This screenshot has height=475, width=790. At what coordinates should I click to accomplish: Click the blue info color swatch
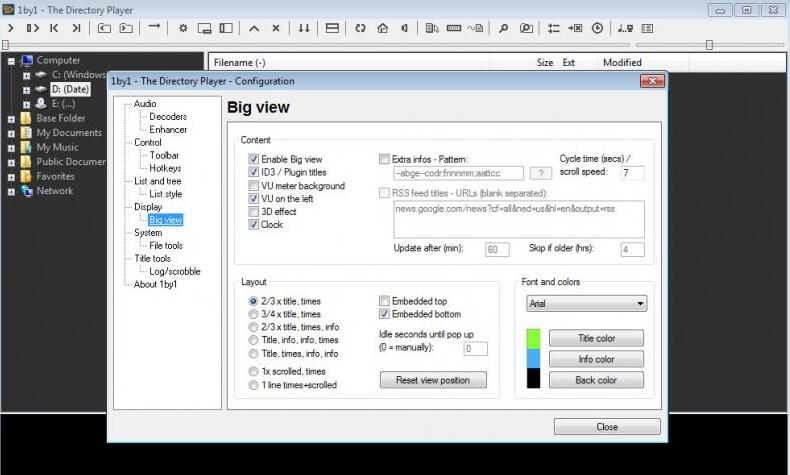click(x=534, y=358)
